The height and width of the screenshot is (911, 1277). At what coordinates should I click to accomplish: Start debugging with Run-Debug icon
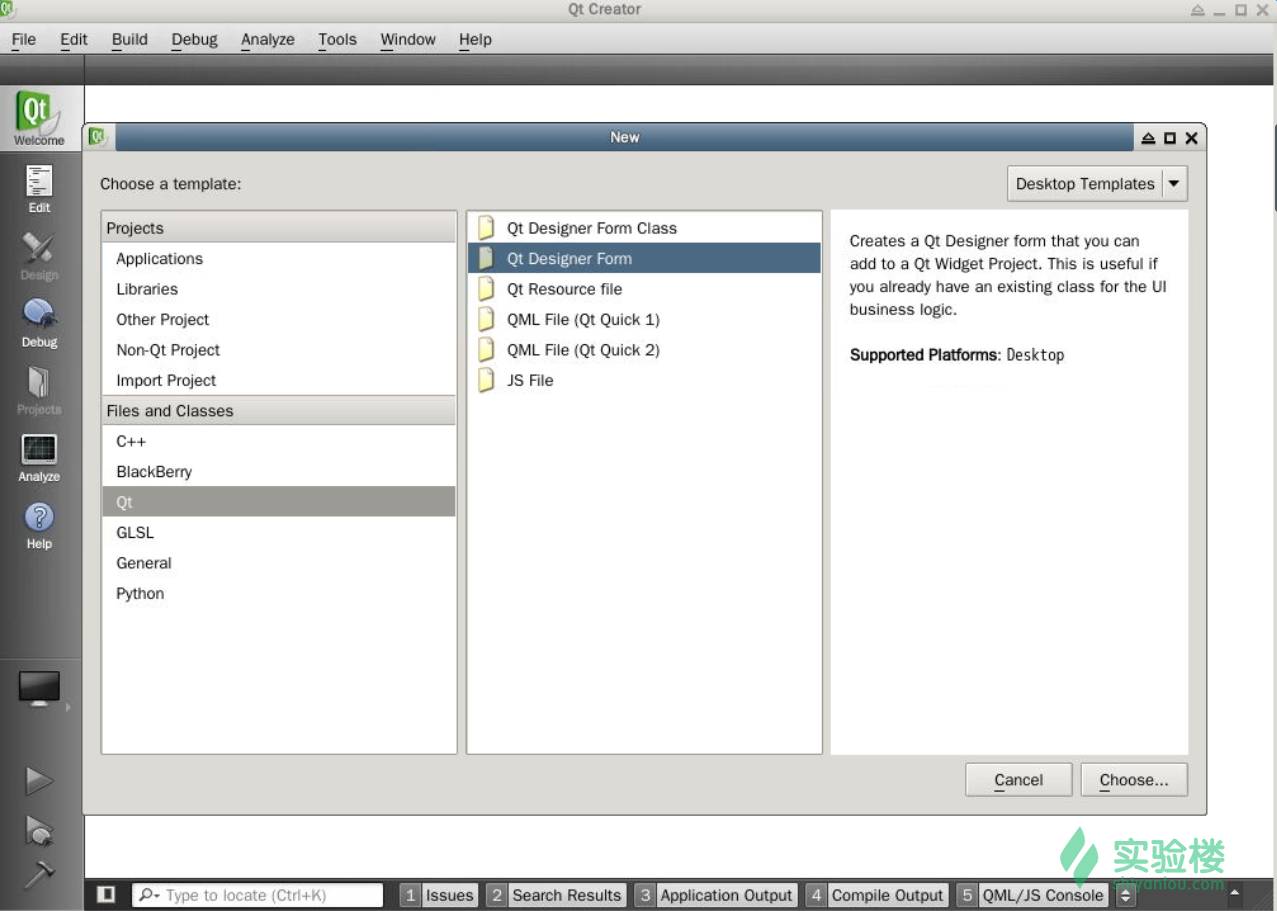tap(39, 829)
